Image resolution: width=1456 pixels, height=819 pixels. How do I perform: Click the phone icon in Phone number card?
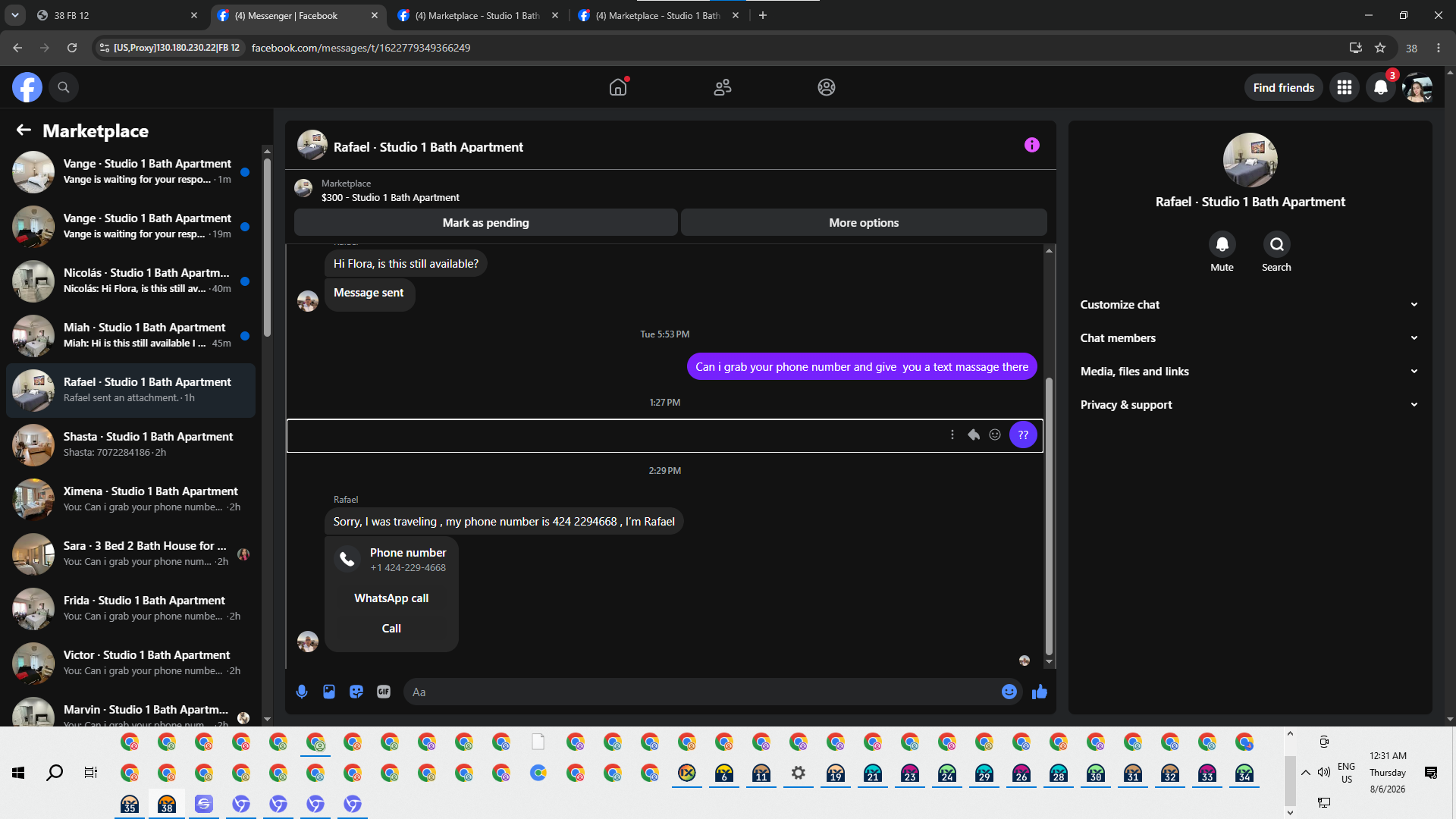coord(347,560)
